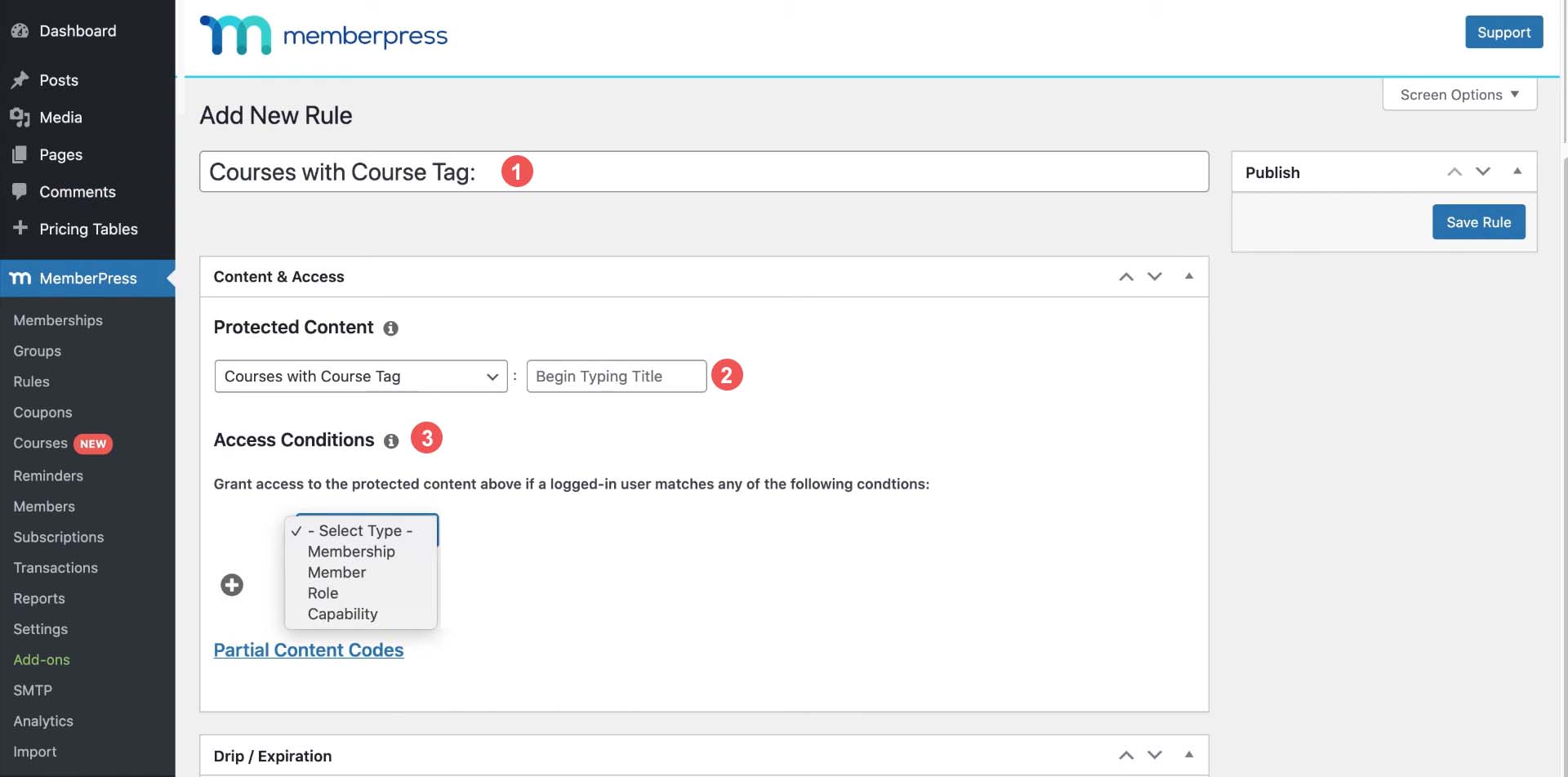This screenshot has width=1568, height=777.
Task: Go to Comments in sidebar
Action: [78, 192]
